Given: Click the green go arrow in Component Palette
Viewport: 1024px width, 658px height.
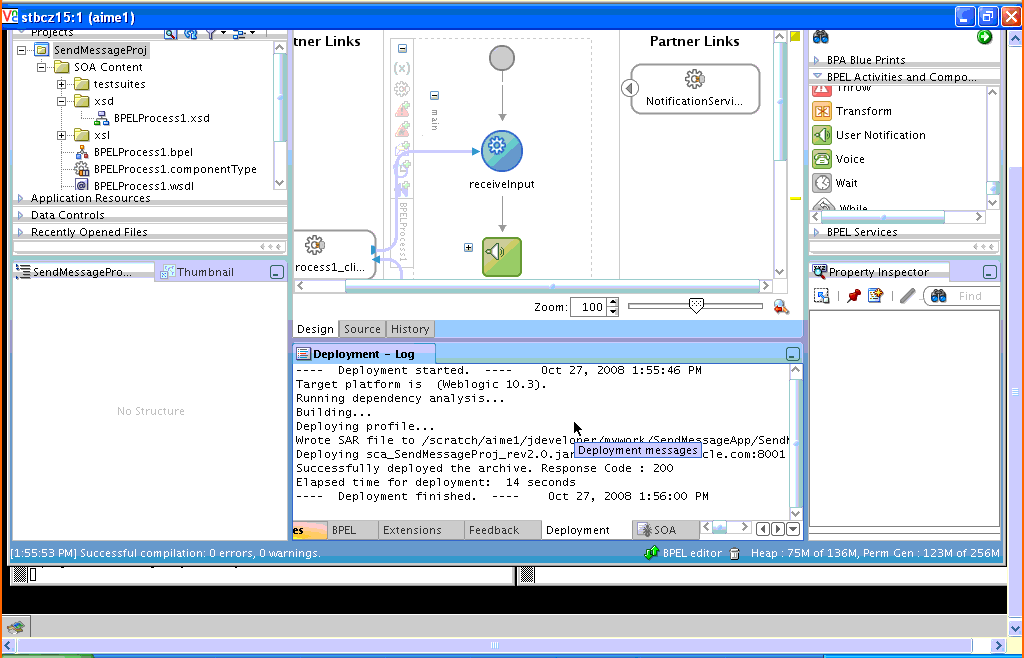Looking at the screenshot, I should click(984, 37).
